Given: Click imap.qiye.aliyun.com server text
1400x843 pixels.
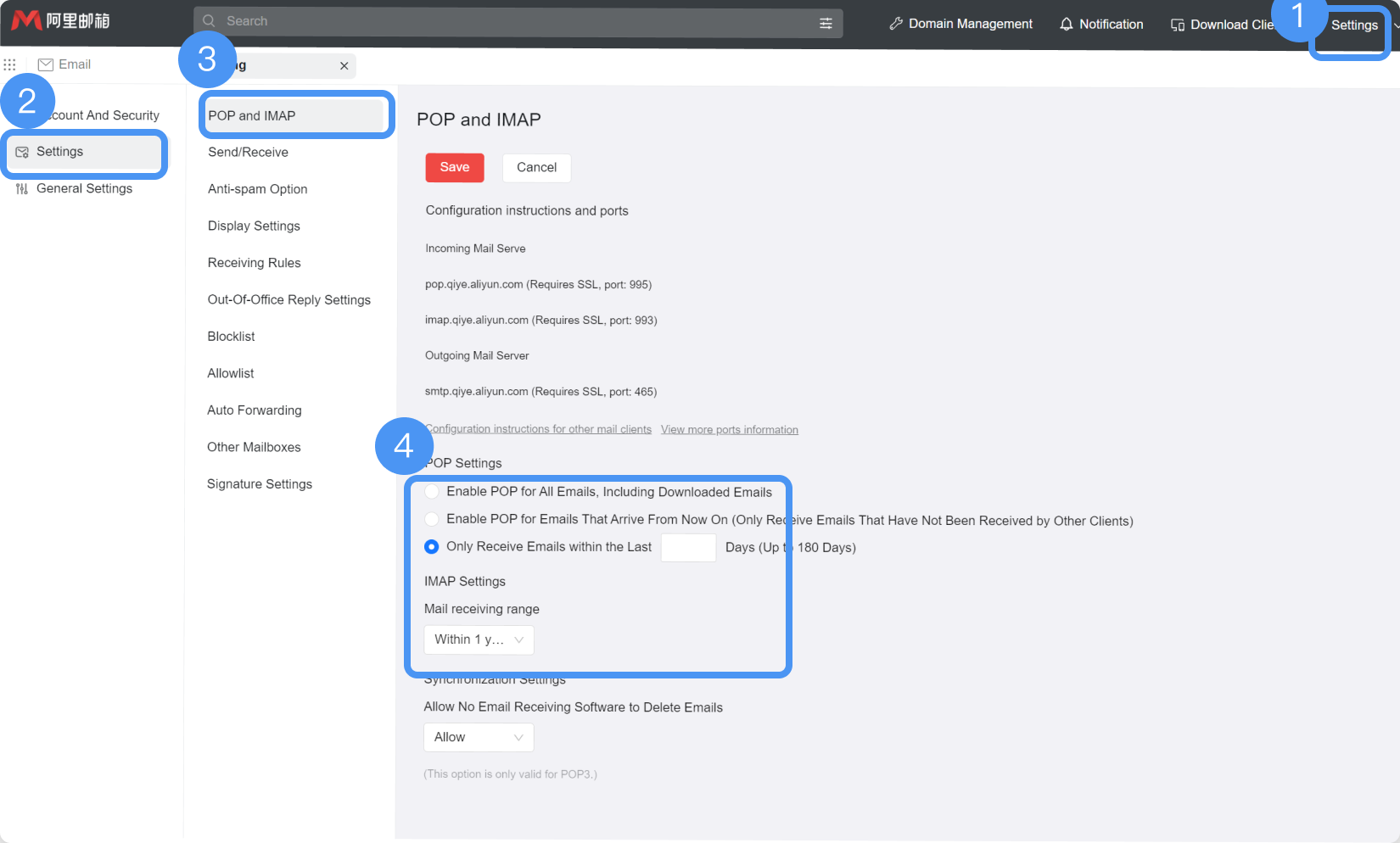Looking at the screenshot, I should (x=541, y=321).
